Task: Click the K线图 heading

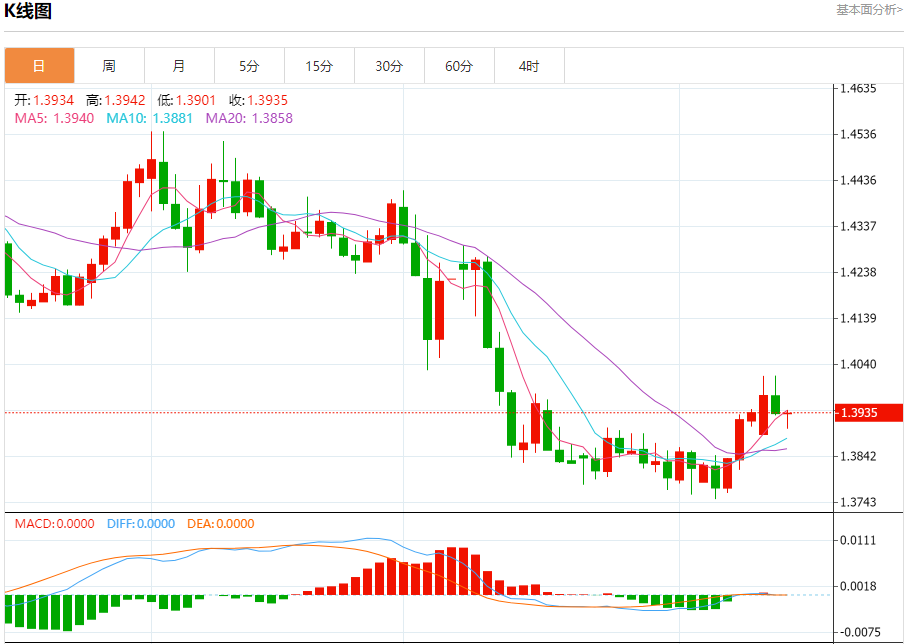Action: click(x=28, y=10)
